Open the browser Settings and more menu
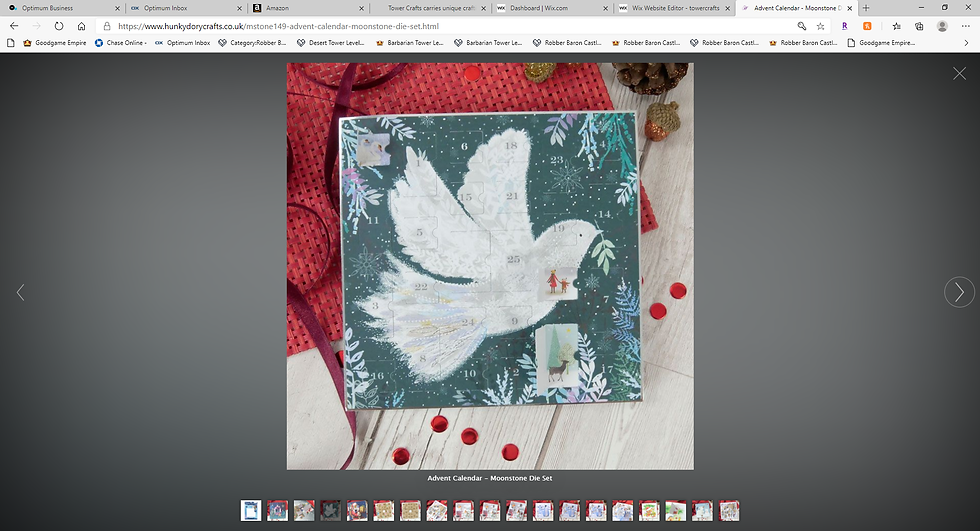Image resolution: width=980 pixels, height=531 pixels. tap(965, 26)
